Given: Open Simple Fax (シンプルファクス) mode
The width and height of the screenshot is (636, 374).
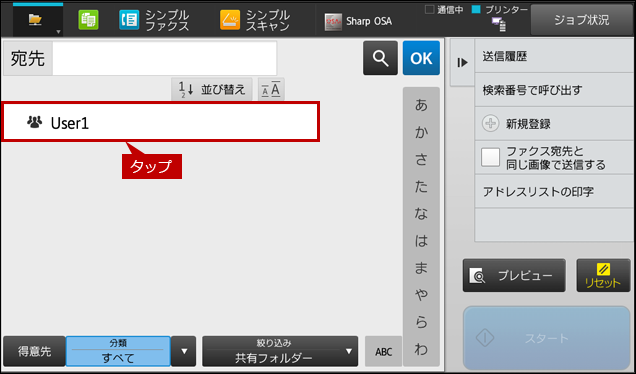Looking at the screenshot, I should click(154, 20).
